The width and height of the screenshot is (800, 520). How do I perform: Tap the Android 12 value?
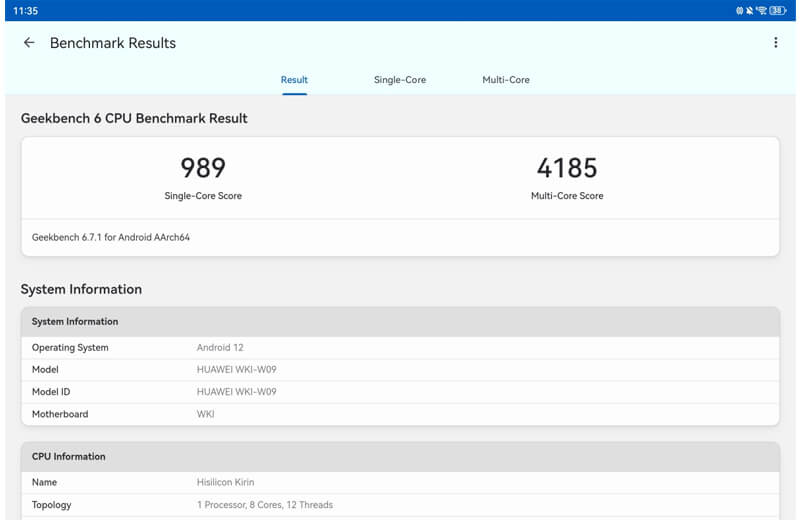220,348
